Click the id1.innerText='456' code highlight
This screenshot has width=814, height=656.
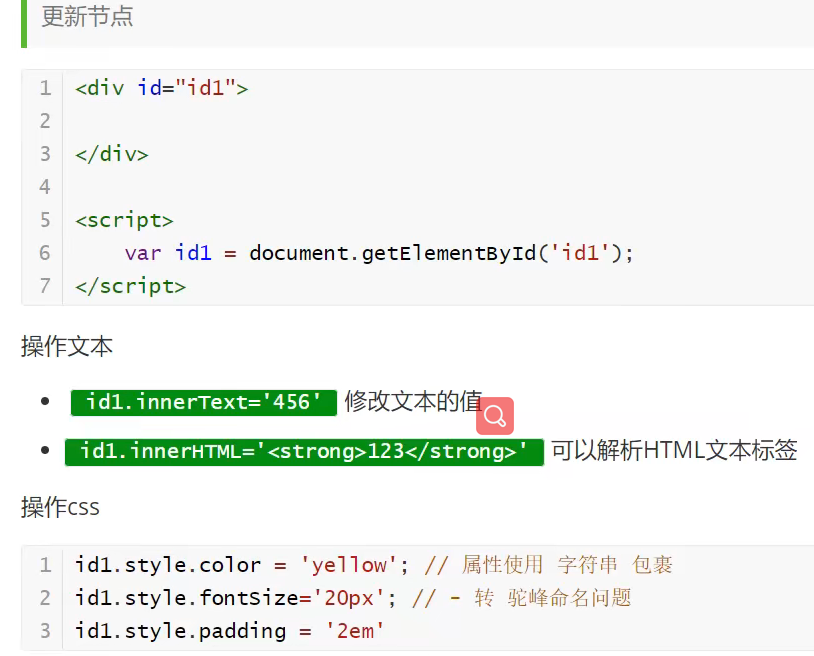tap(204, 402)
